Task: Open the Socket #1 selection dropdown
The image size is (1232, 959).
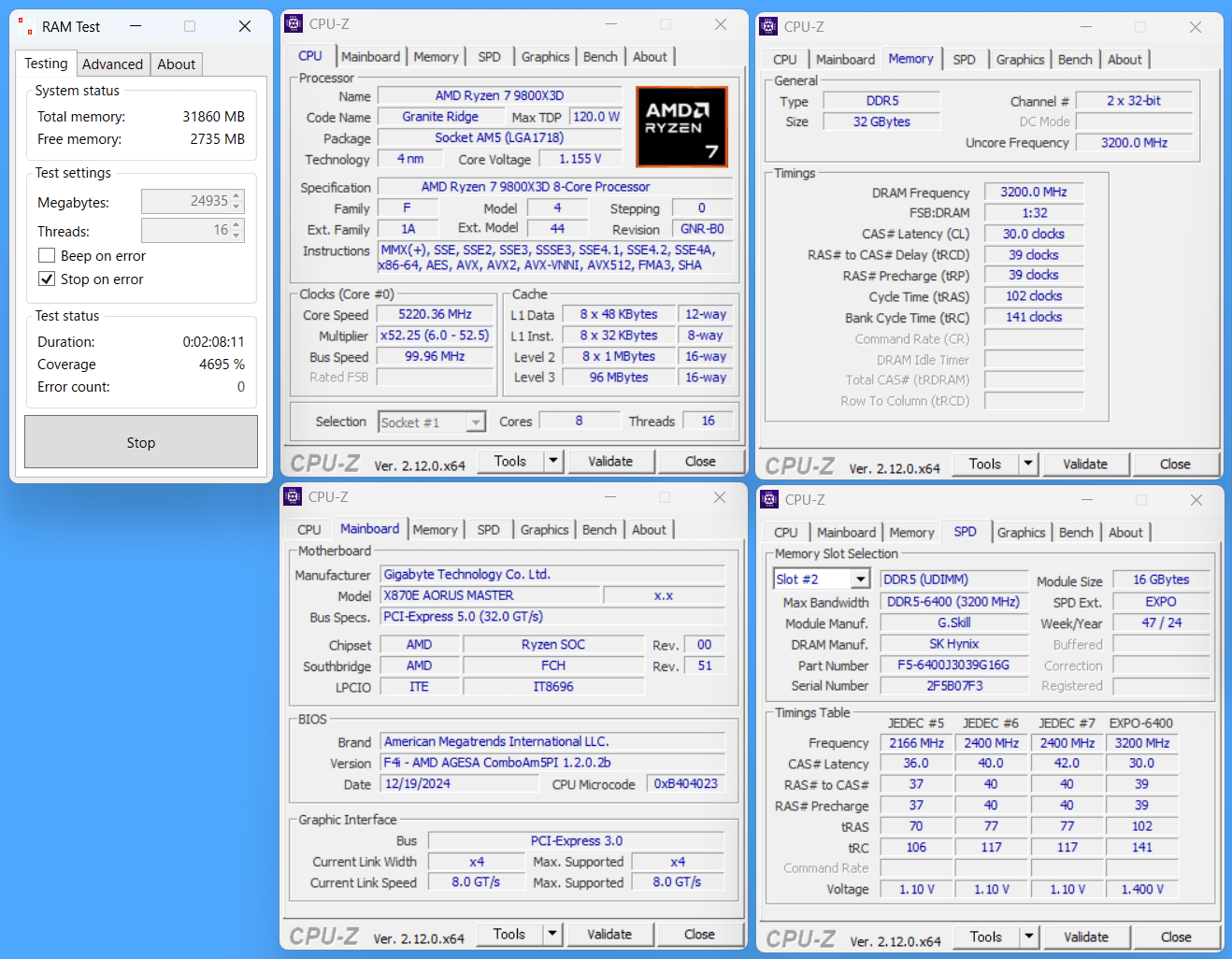Action: pyautogui.click(x=476, y=422)
